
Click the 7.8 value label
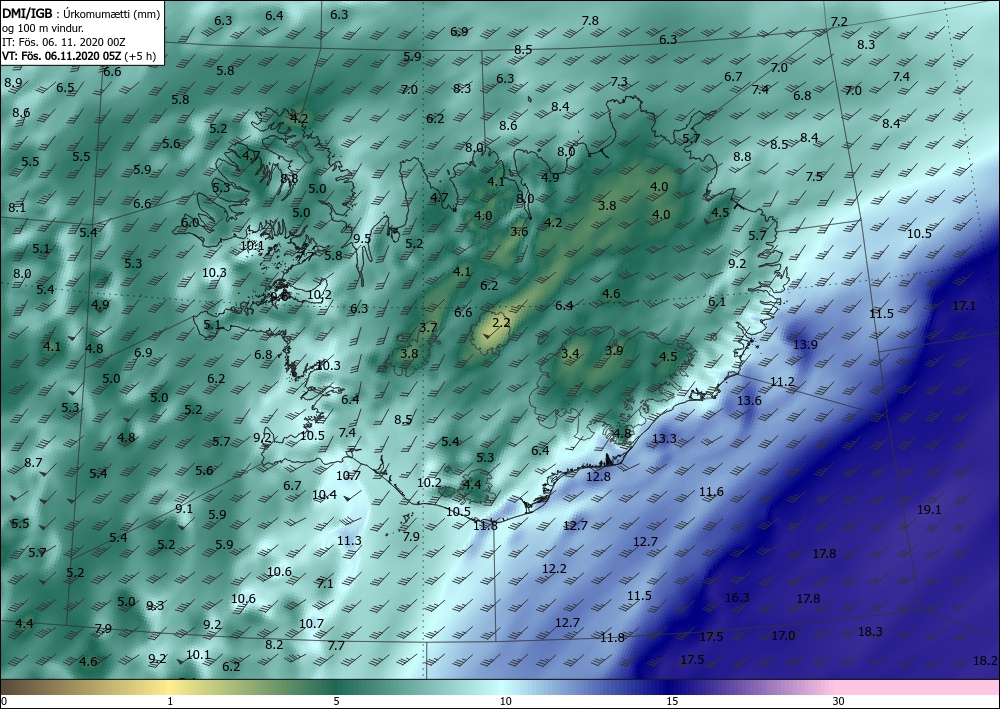coord(590,20)
